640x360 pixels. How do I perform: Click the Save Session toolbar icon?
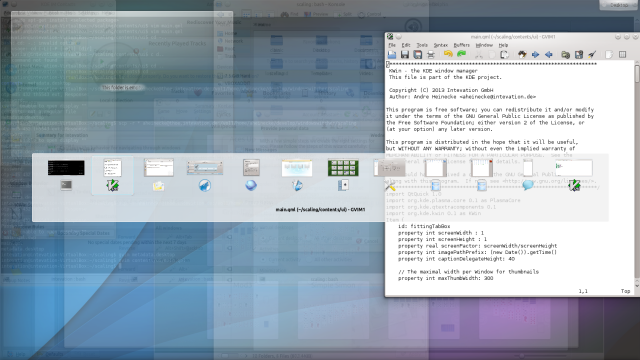(579, 54)
